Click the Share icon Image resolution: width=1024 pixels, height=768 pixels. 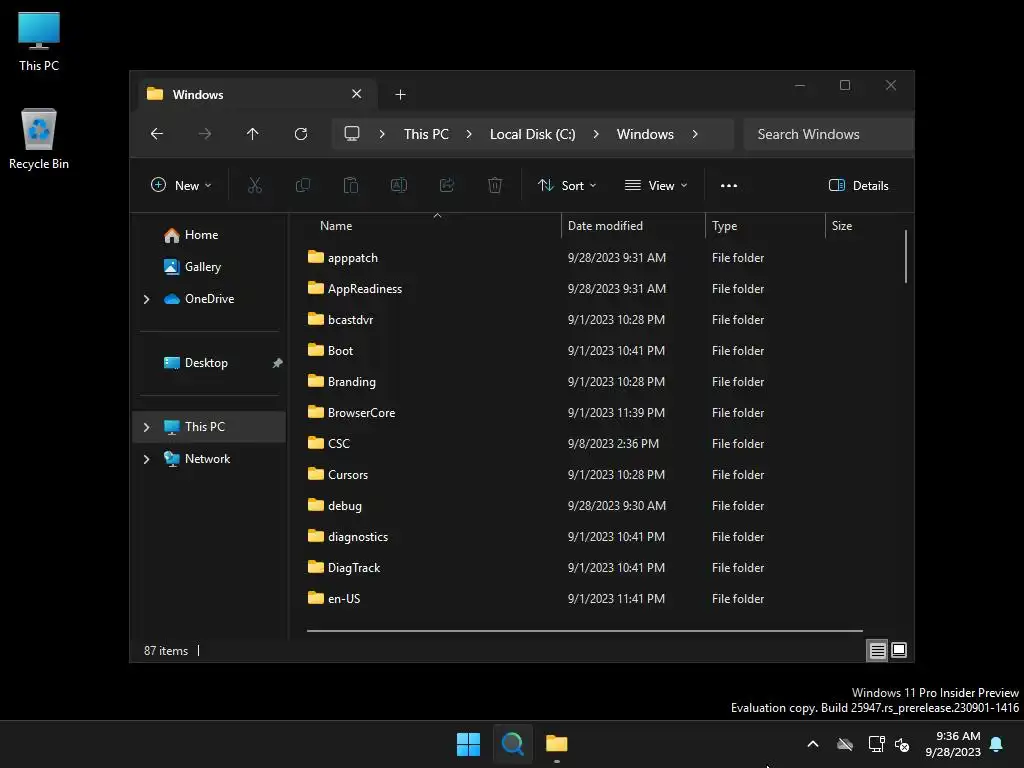click(x=447, y=185)
